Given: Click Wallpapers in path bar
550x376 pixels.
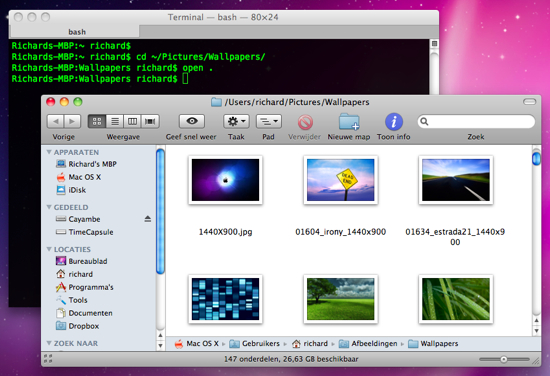Looking at the screenshot, I should coord(434,343).
